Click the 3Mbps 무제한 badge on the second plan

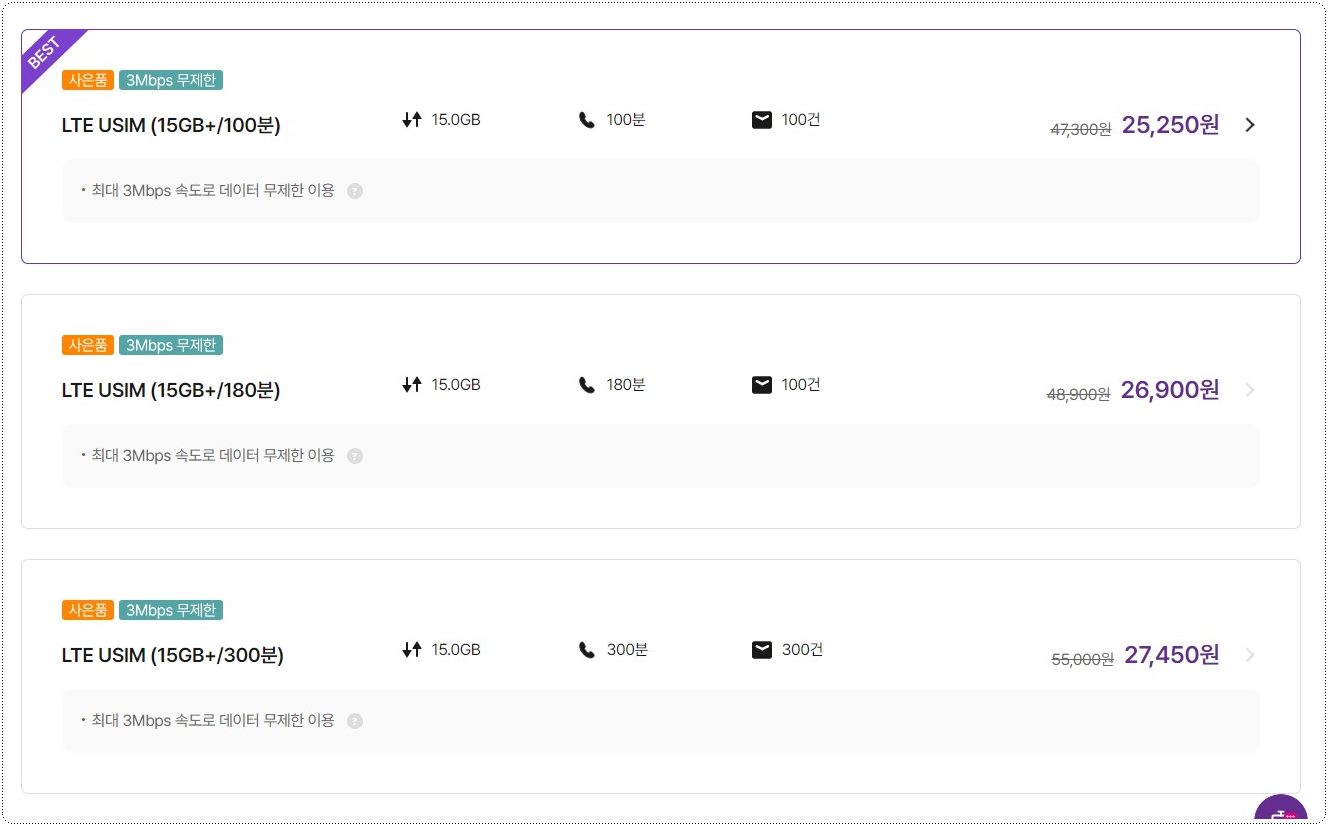tap(171, 344)
